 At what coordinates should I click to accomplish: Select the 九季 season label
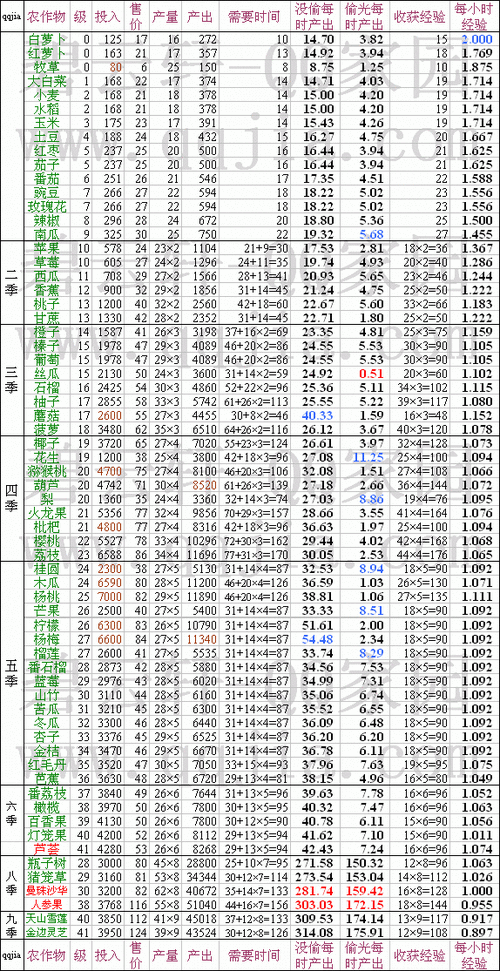pos(12,925)
